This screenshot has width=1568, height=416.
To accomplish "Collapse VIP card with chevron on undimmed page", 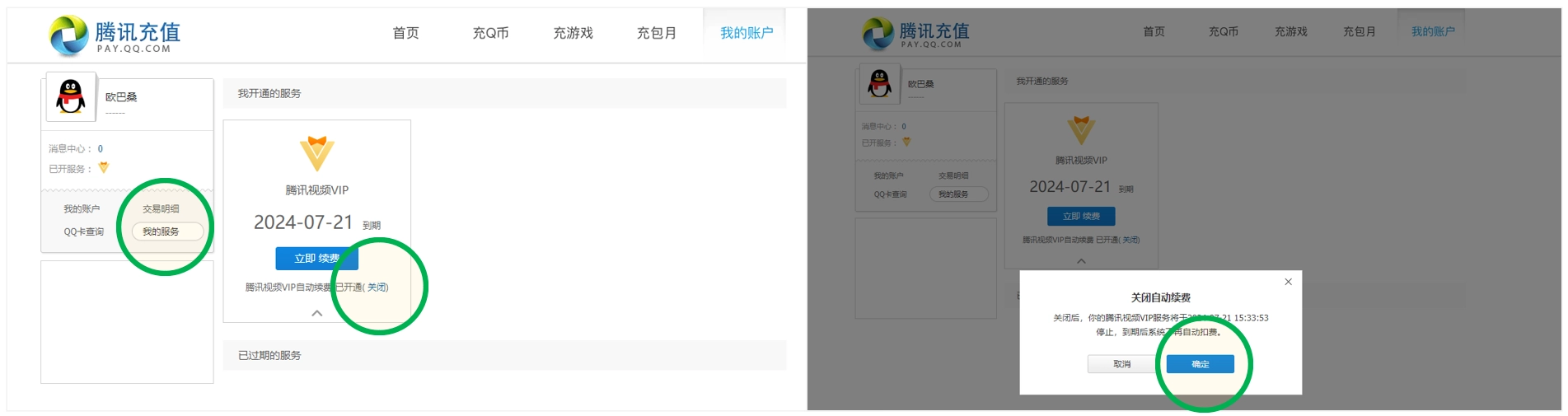I will (316, 313).
